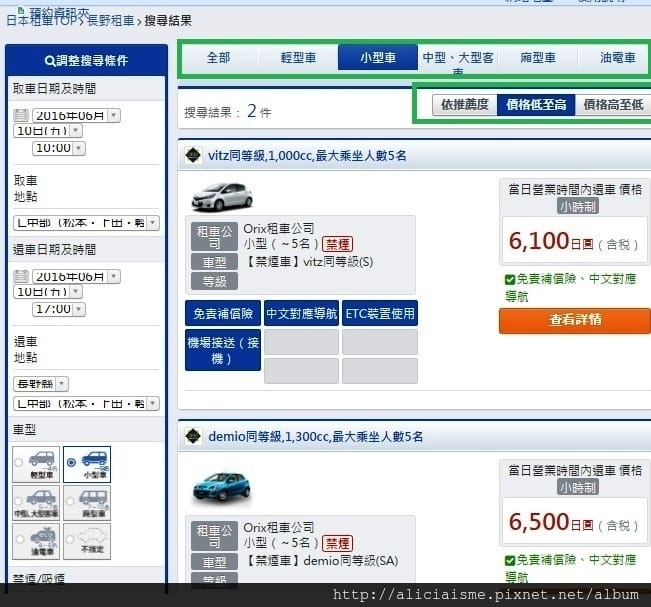Click the 禁煙 badge on demio listing
The image size is (651, 607).
(x=338, y=543)
